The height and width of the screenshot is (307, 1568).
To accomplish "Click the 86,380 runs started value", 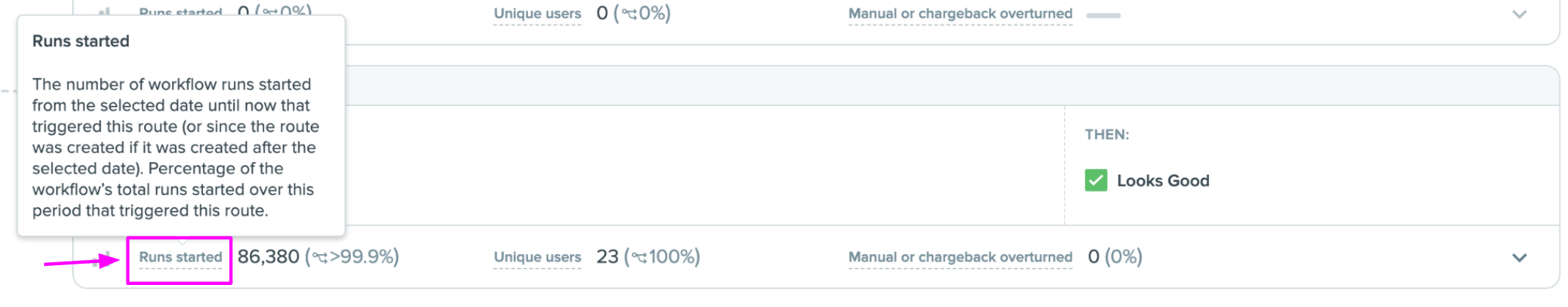I will point(268,257).
